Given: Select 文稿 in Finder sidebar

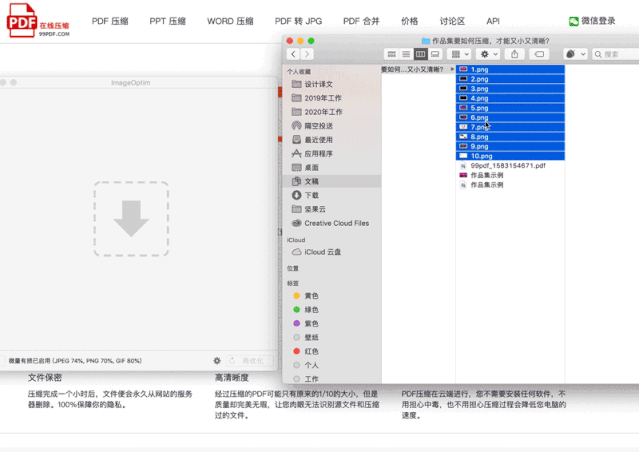Looking at the screenshot, I should pyautogui.click(x=332, y=181).
